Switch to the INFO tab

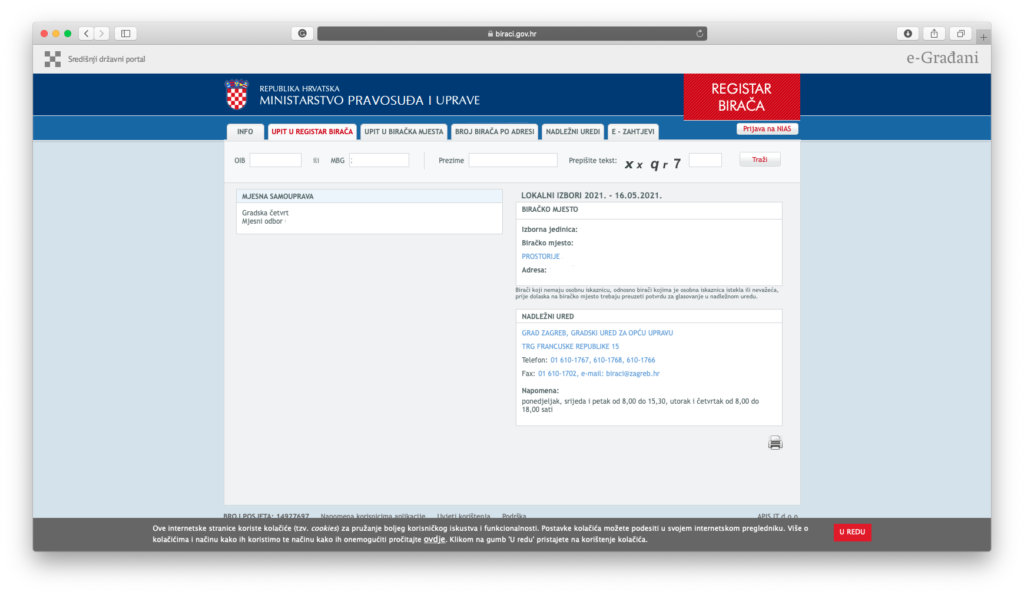click(x=245, y=132)
